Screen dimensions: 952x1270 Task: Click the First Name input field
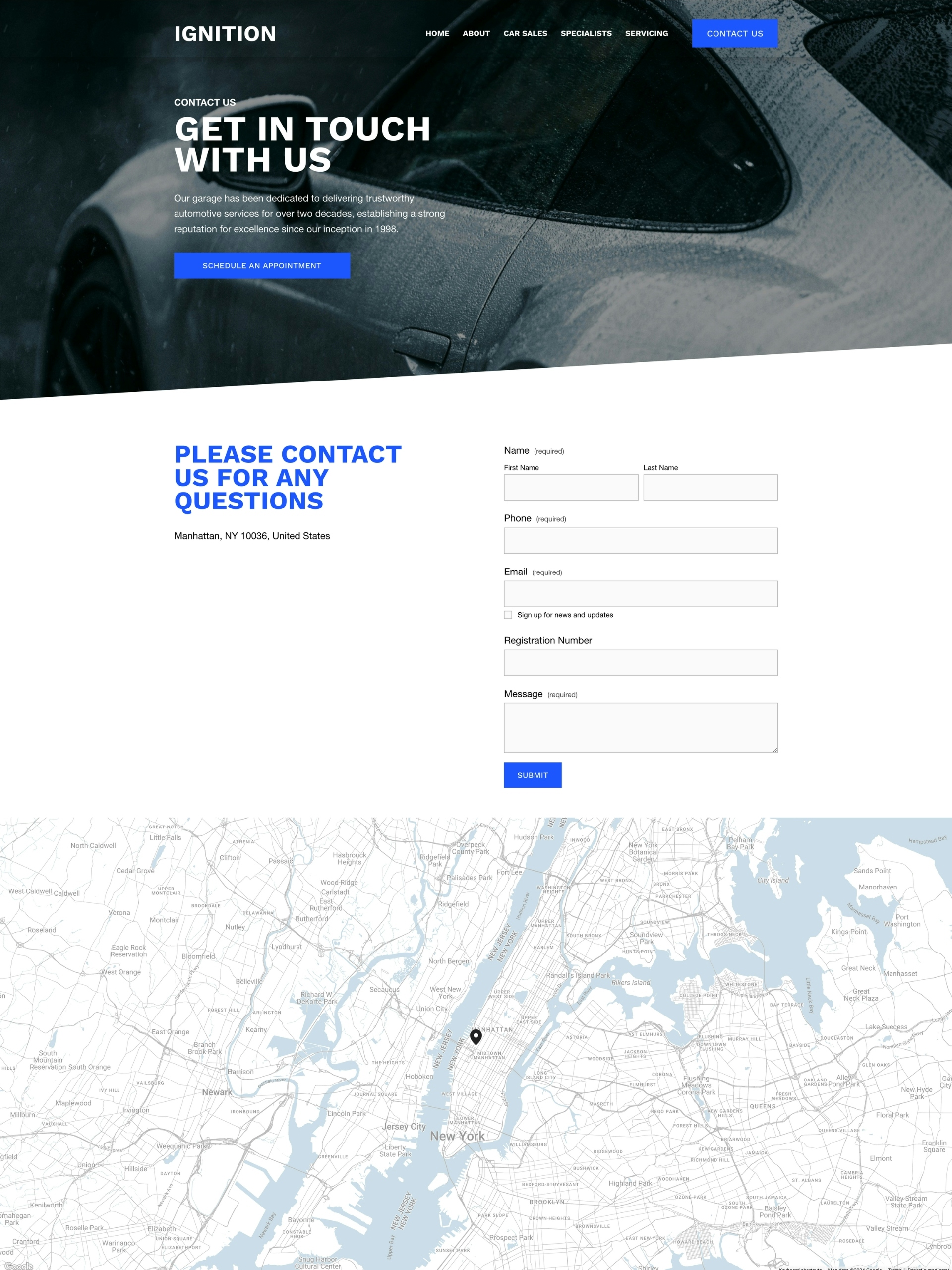click(x=571, y=487)
